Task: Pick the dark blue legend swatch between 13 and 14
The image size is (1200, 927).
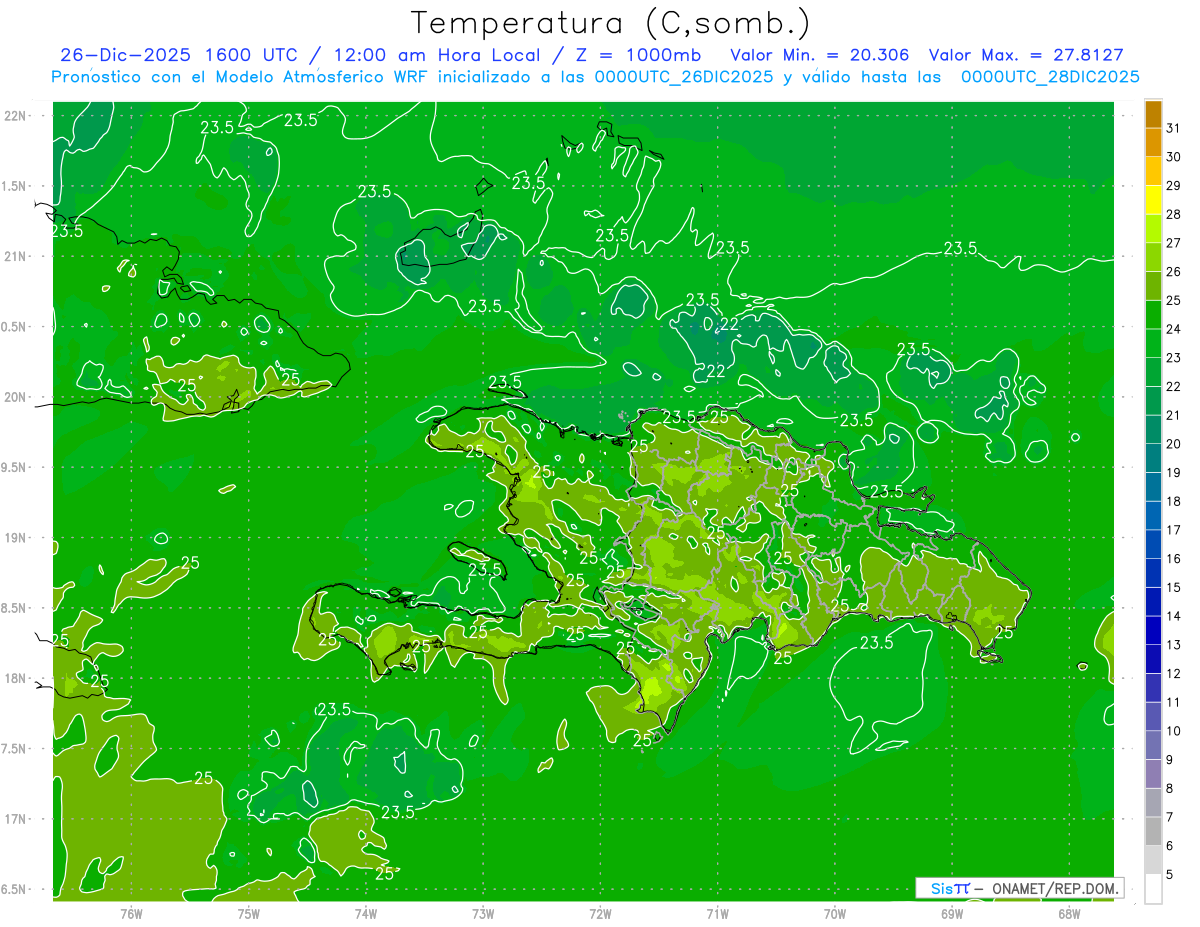Action: [1153, 631]
